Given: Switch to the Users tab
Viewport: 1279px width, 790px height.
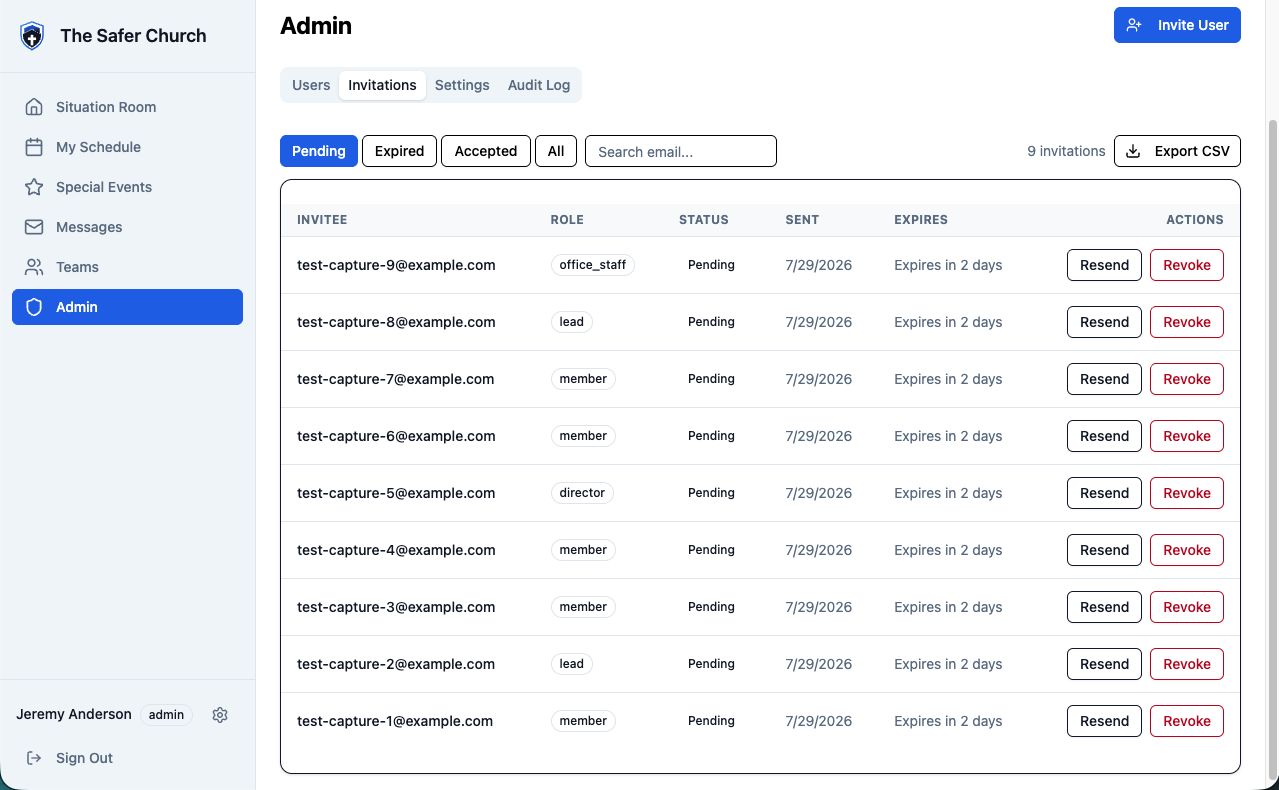Looking at the screenshot, I should pyautogui.click(x=311, y=85).
